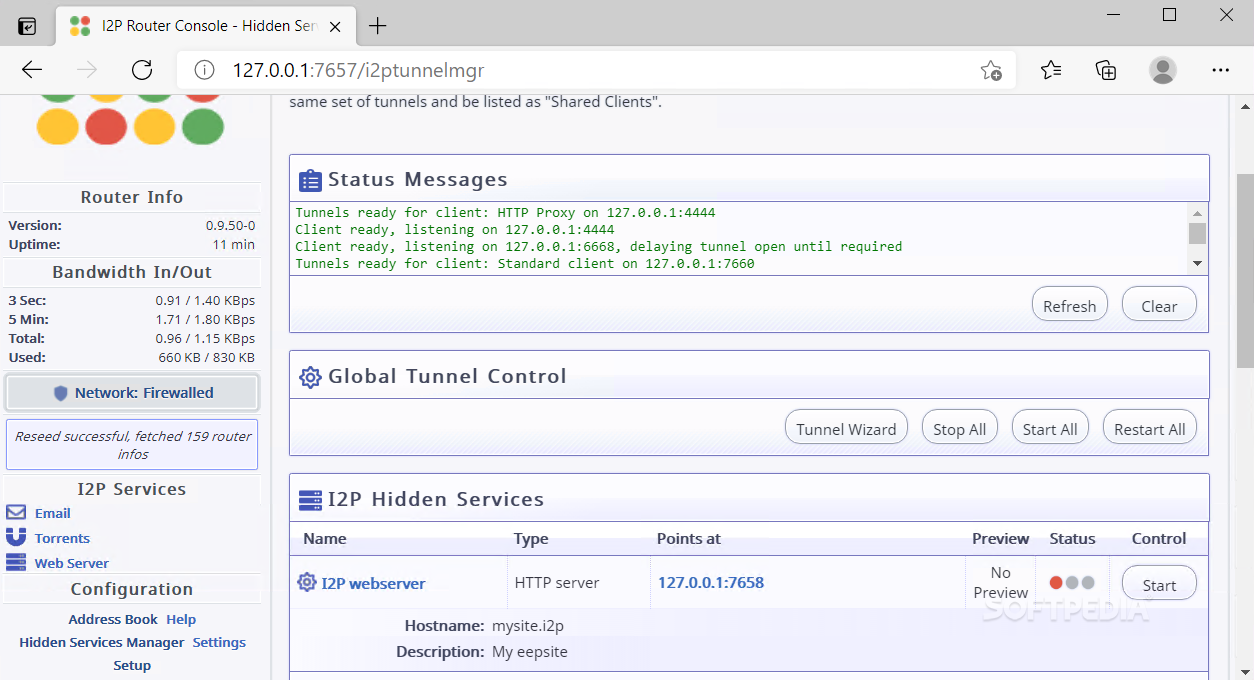The width and height of the screenshot is (1254, 680).
Task: Open the Torrents service link
Action: pos(62,538)
